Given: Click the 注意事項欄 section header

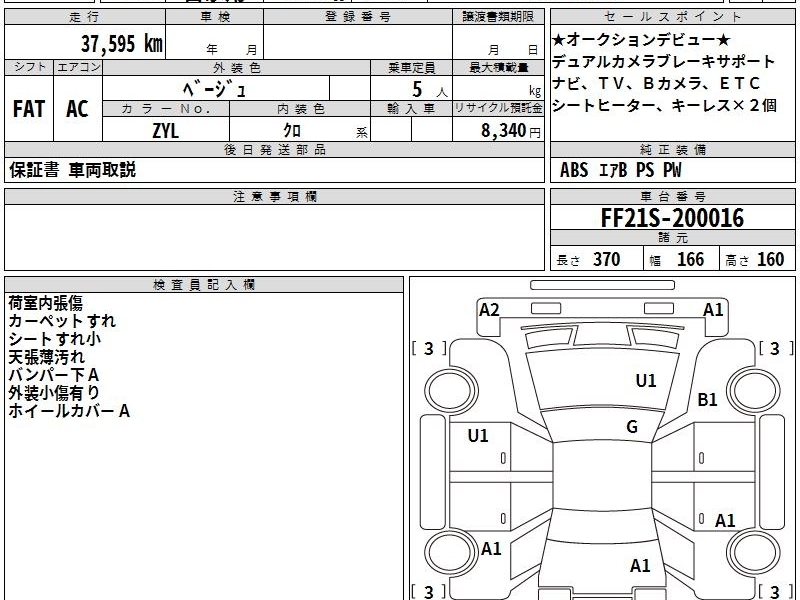Looking at the screenshot, I should pyautogui.click(x=275, y=196).
